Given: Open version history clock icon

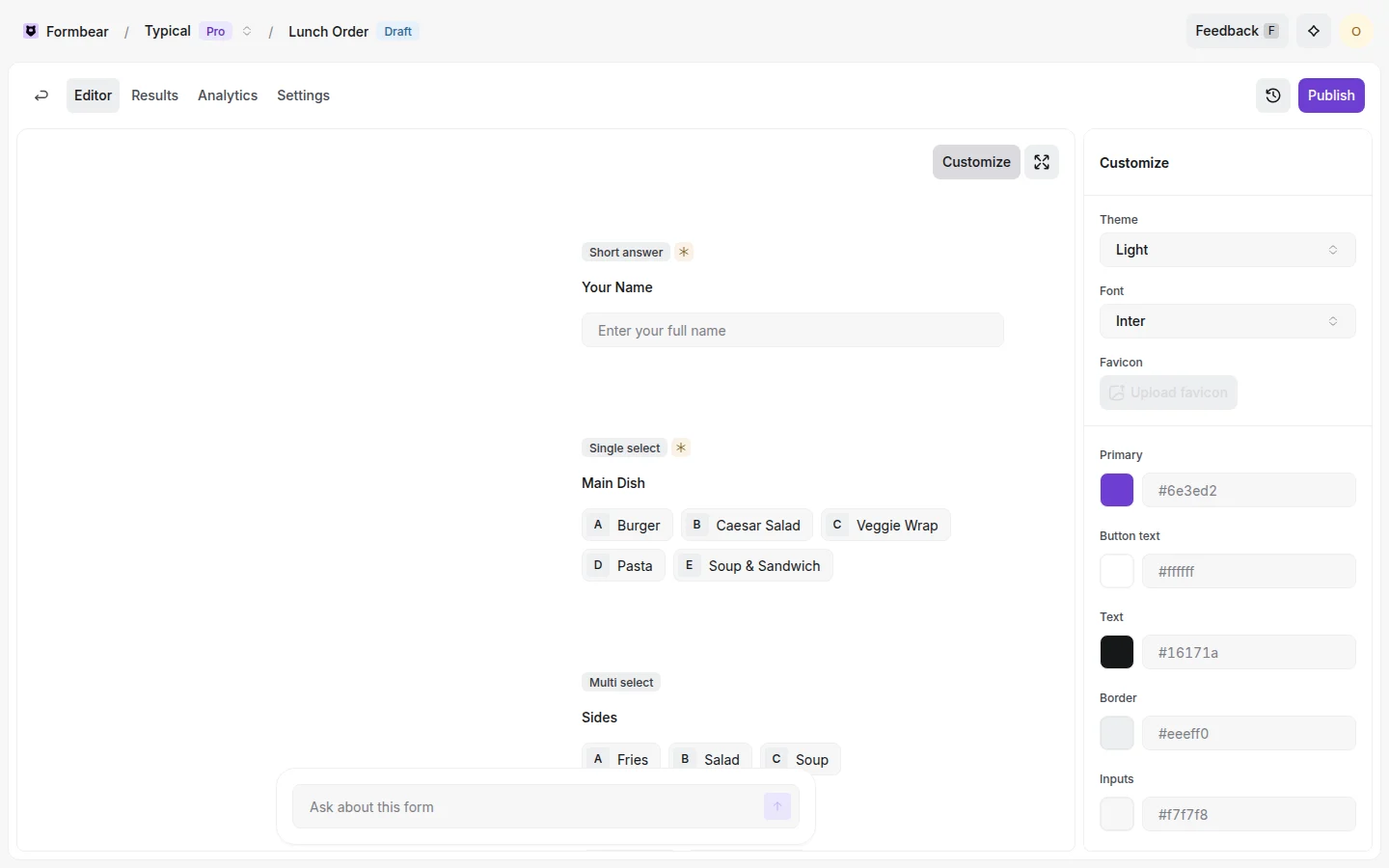Looking at the screenshot, I should point(1273,95).
